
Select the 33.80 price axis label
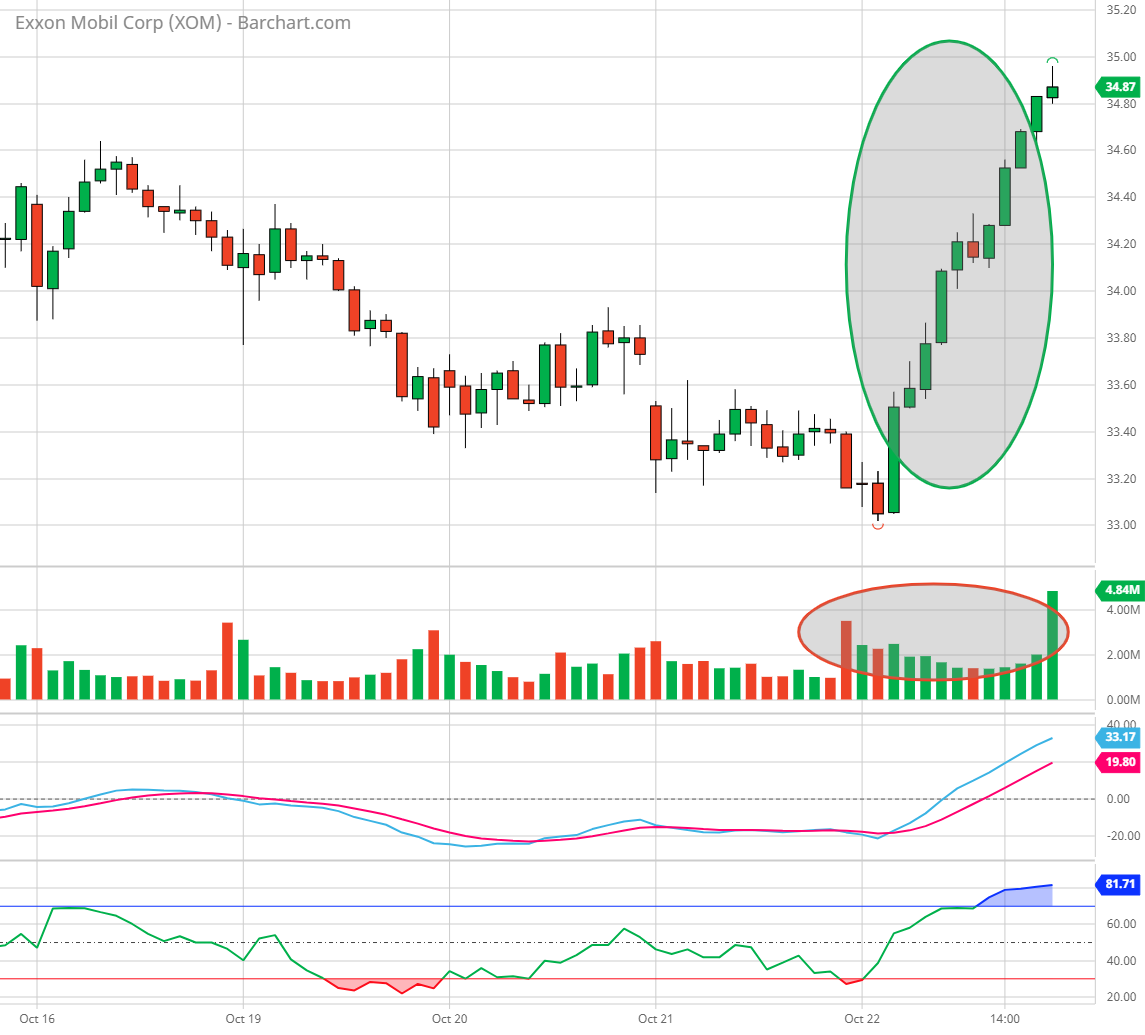[1121, 338]
